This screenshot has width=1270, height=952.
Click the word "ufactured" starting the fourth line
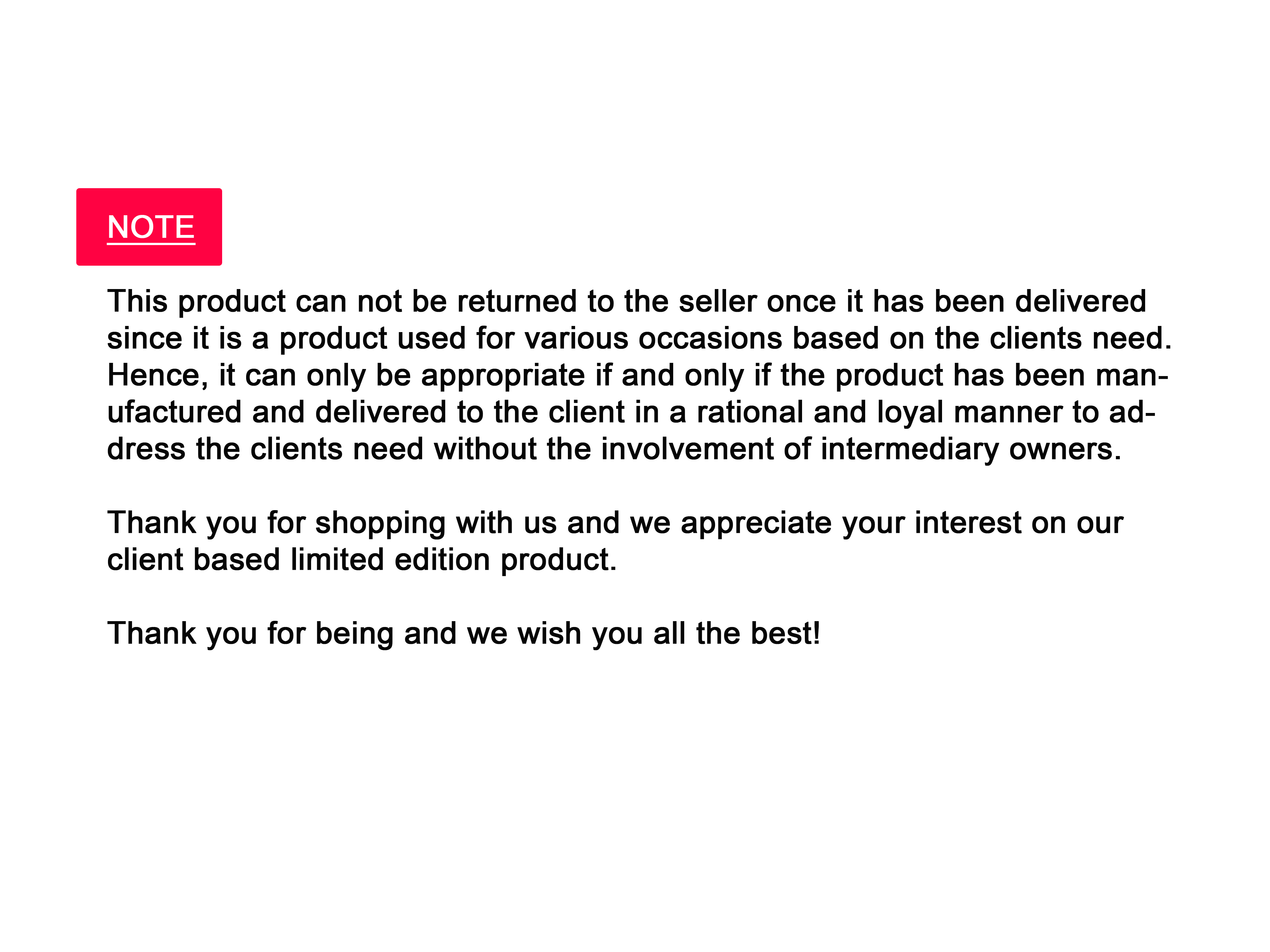[174, 412]
